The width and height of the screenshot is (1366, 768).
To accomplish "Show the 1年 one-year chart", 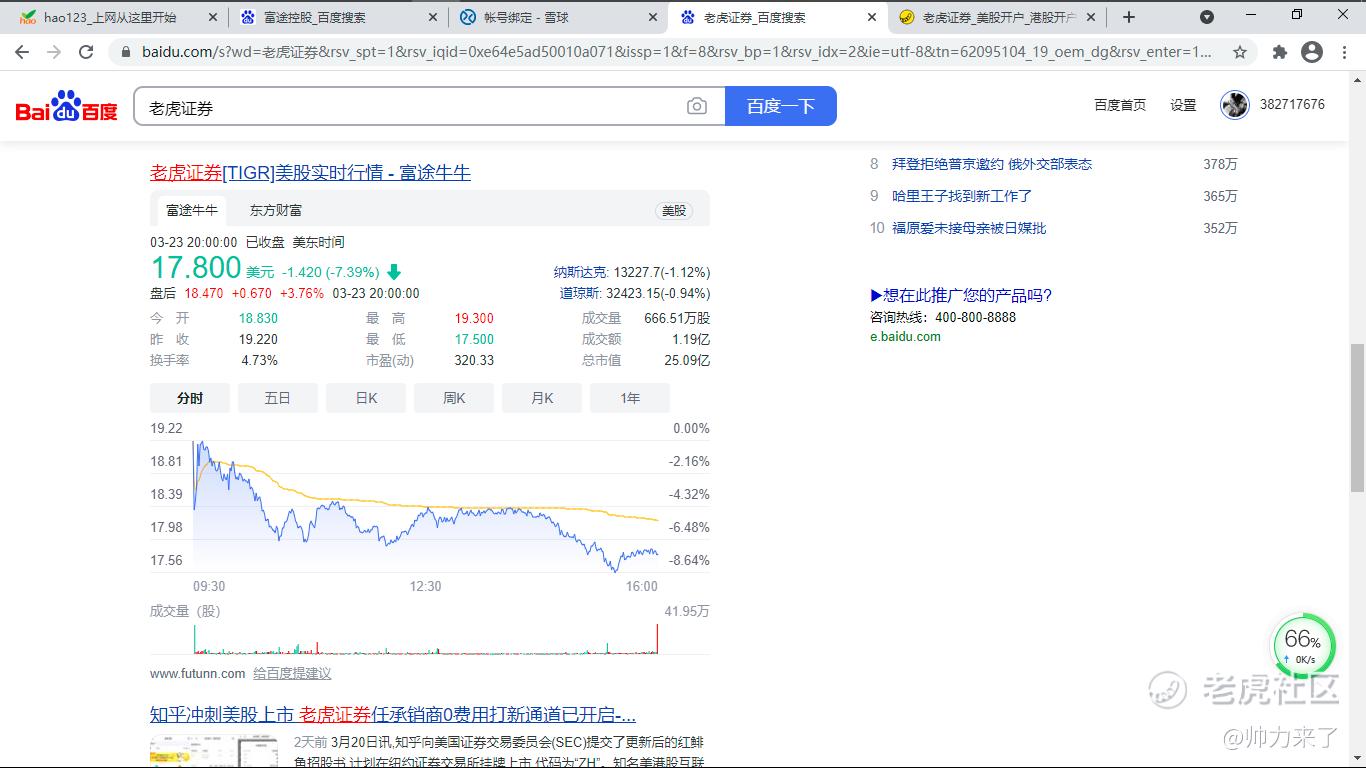I will pos(630,398).
